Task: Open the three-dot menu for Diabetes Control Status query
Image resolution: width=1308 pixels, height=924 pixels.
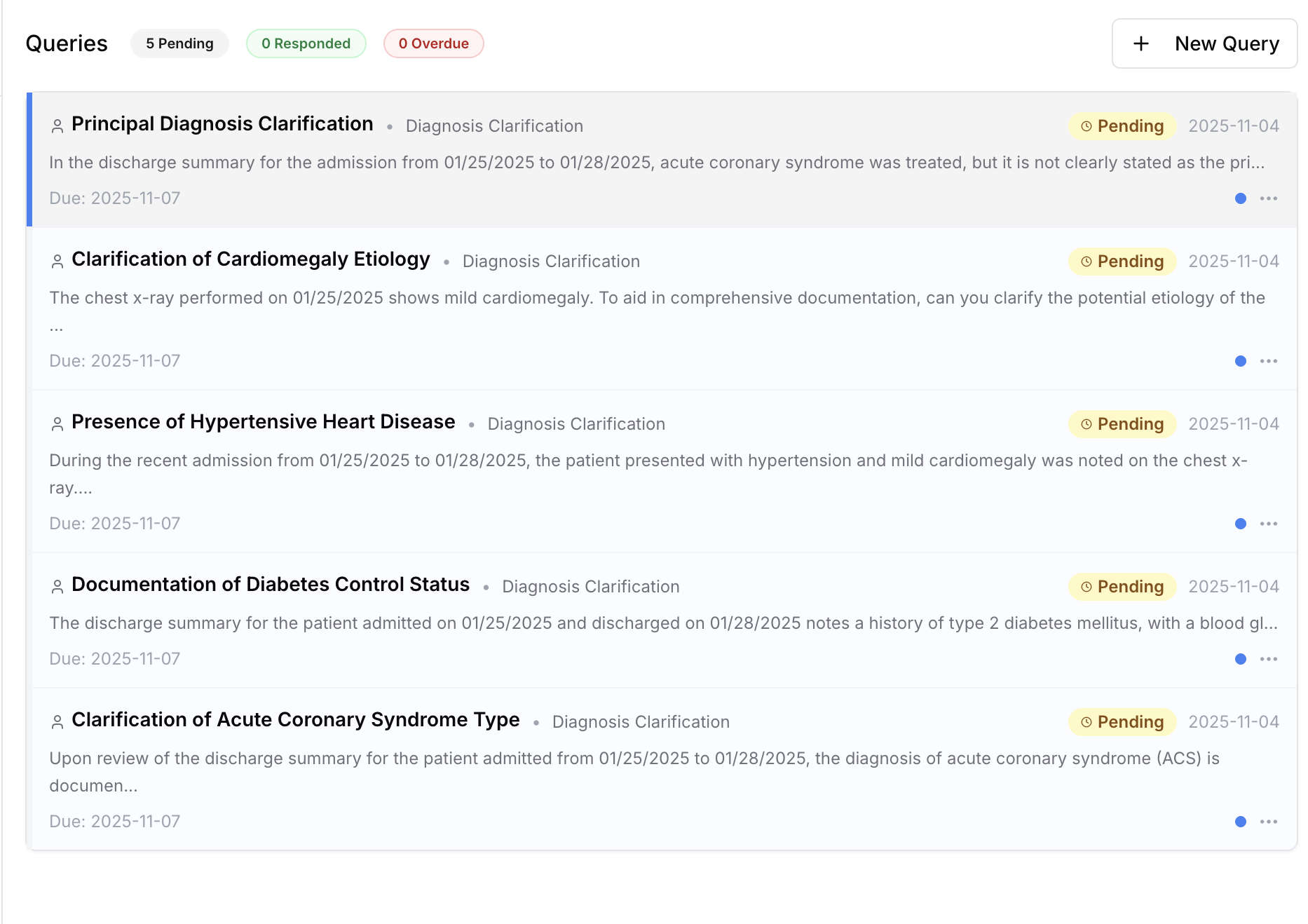Action: (1268, 659)
